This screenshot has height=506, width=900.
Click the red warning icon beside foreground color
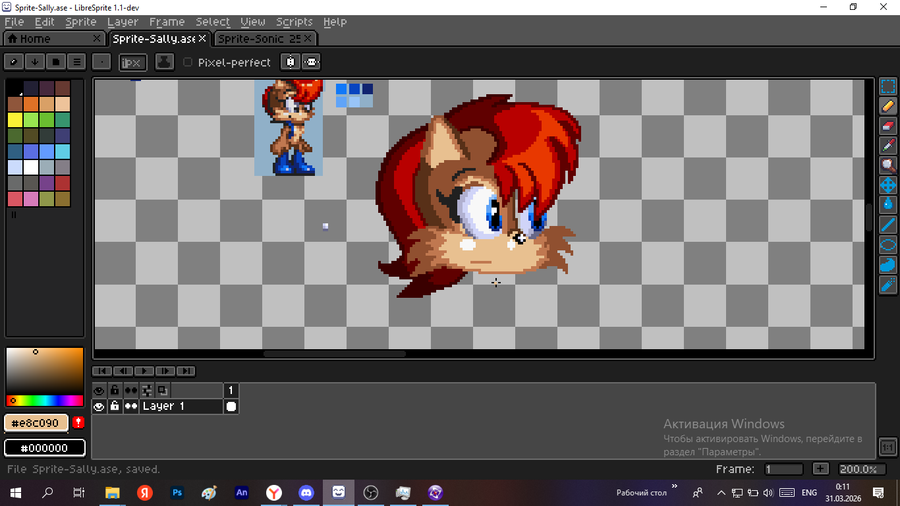tap(78, 423)
